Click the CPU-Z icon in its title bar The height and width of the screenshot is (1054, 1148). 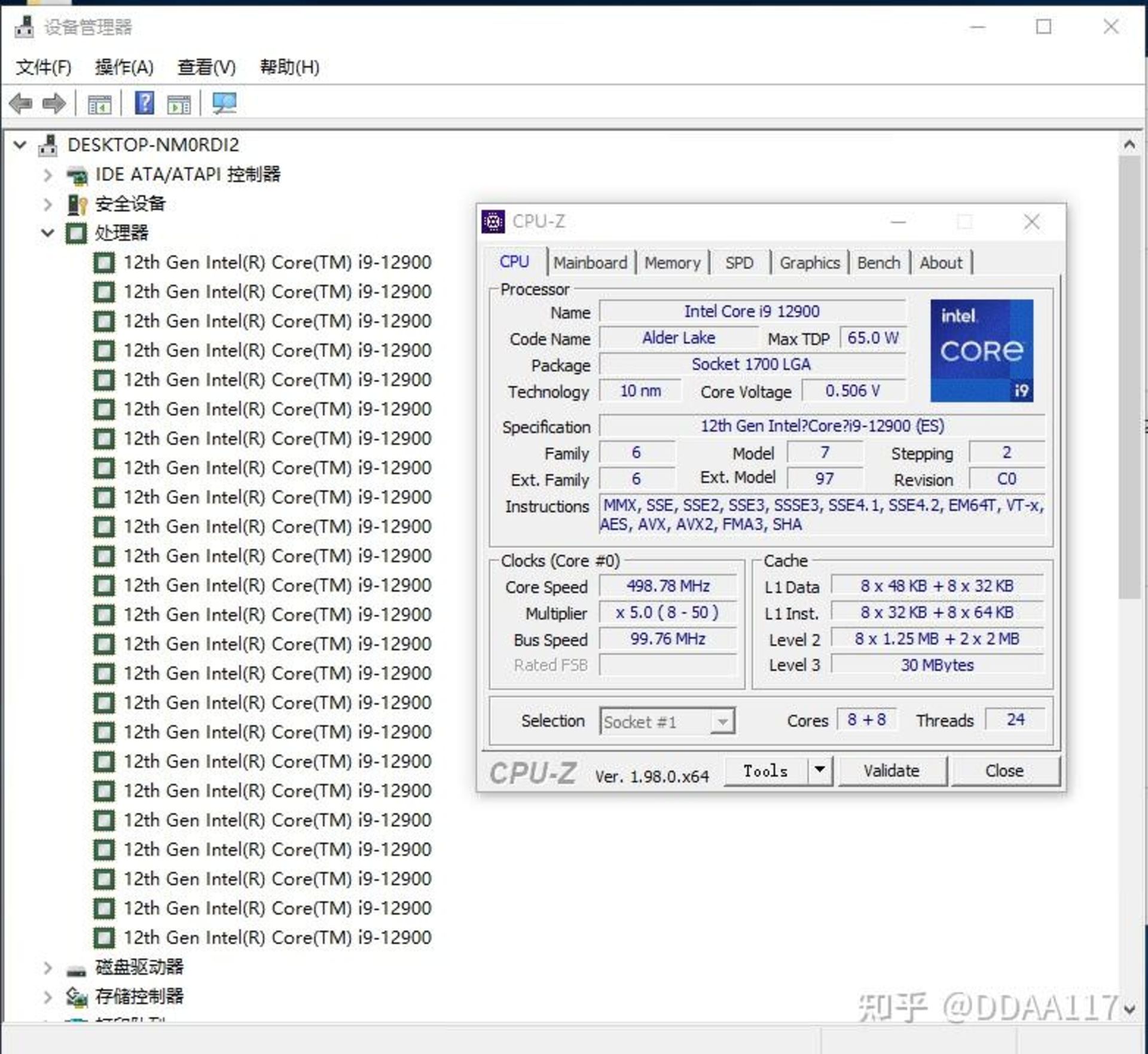click(x=492, y=221)
